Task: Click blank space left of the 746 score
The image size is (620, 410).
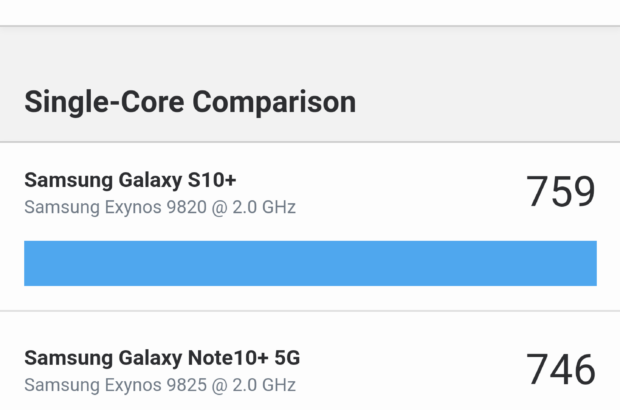Action: [420, 370]
